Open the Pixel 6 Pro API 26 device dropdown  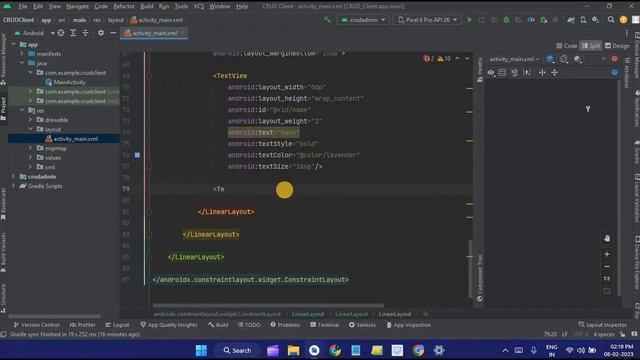[427, 20]
